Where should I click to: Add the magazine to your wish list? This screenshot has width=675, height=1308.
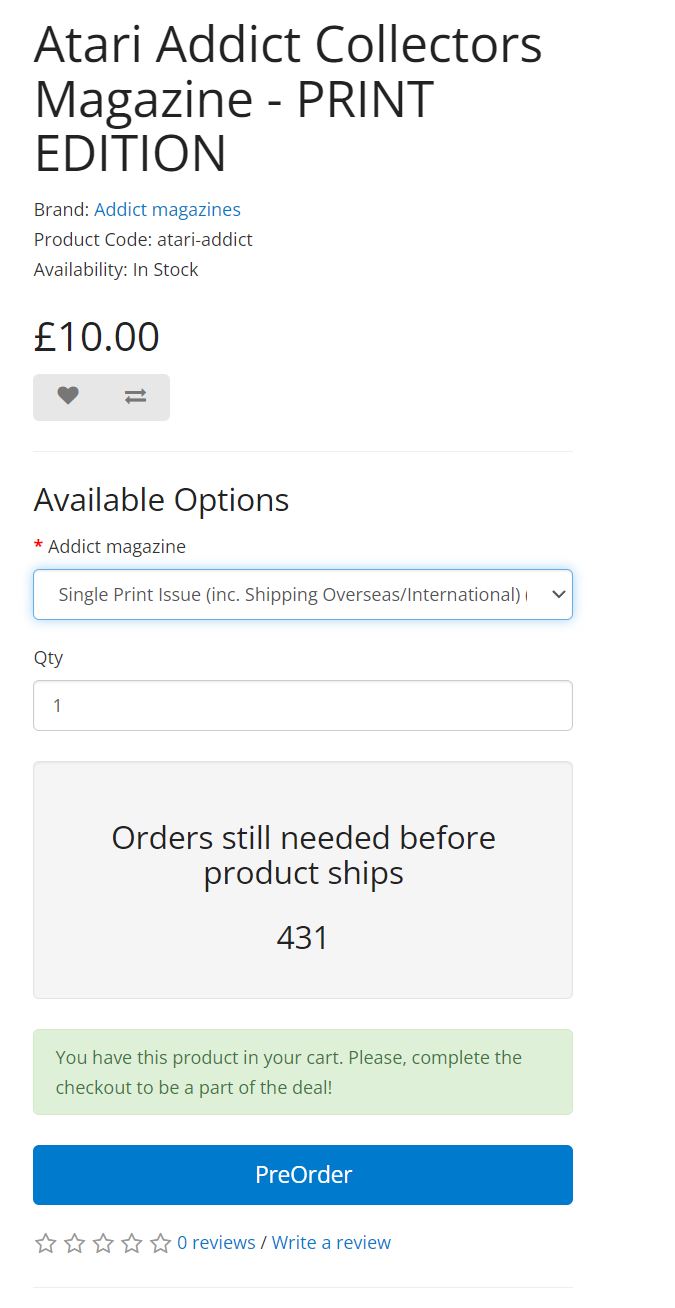point(67,396)
